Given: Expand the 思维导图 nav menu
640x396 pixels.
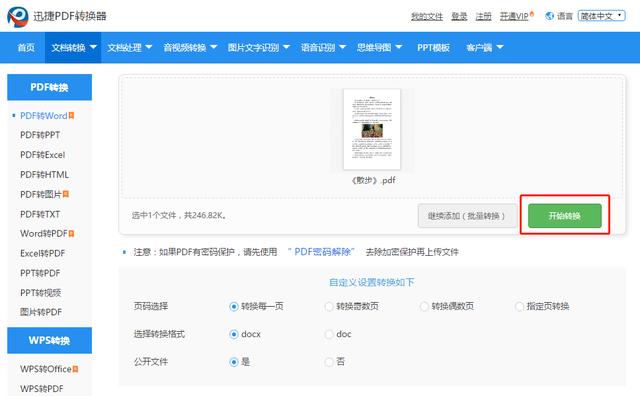Looking at the screenshot, I should [x=379, y=47].
